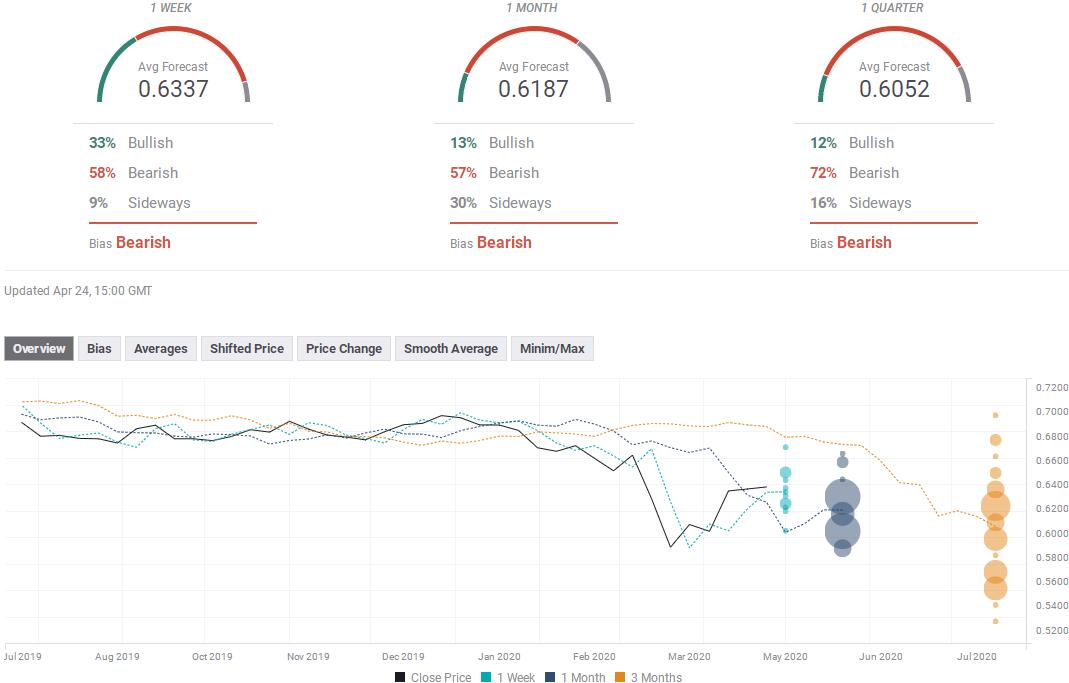Show the Shifted Price view
Image resolution: width=1069 pixels, height=683 pixels.
point(247,348)
